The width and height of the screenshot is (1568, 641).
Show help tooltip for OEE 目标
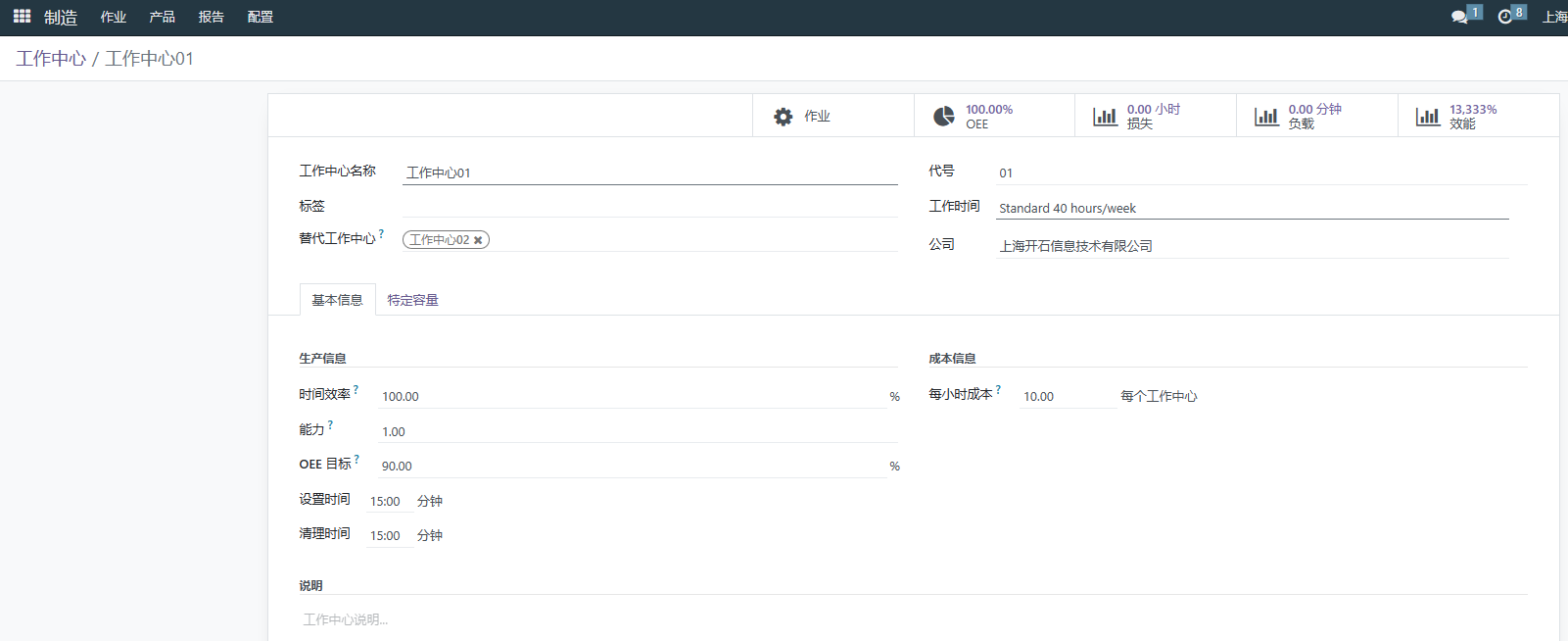tap(356, 460)
